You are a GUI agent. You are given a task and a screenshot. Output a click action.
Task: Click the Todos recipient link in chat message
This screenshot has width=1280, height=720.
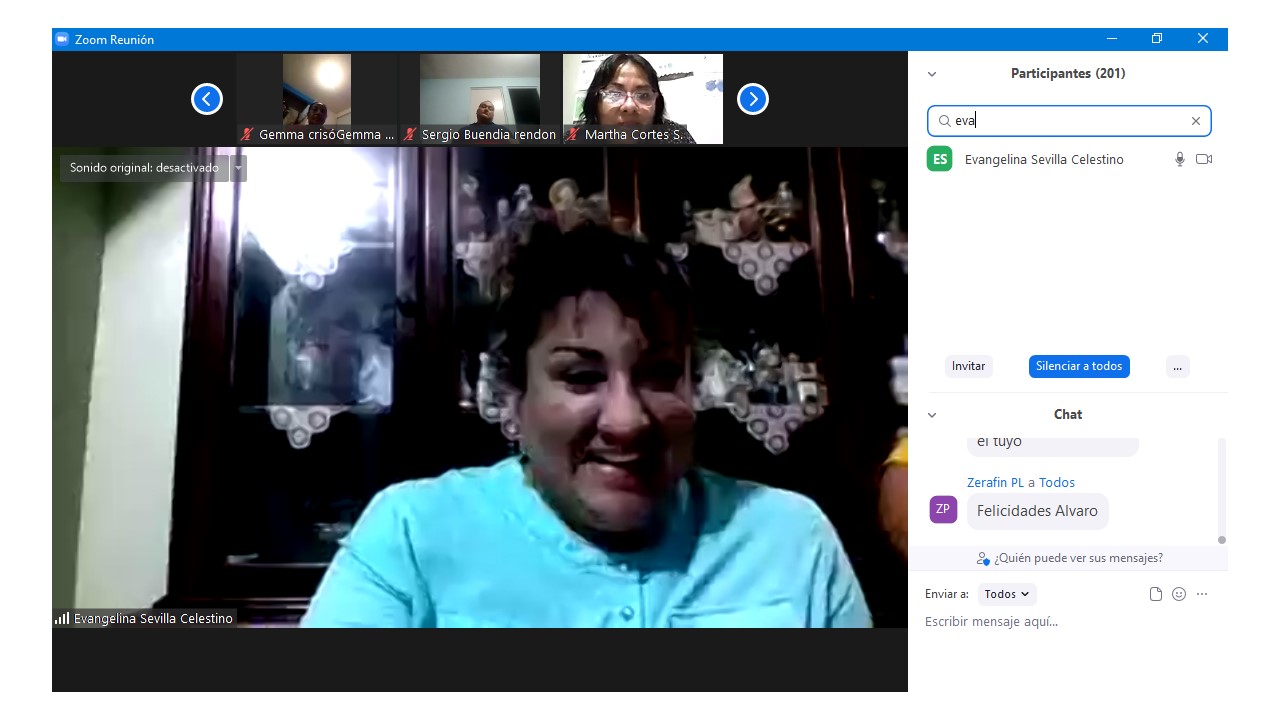coord(1057,482)
